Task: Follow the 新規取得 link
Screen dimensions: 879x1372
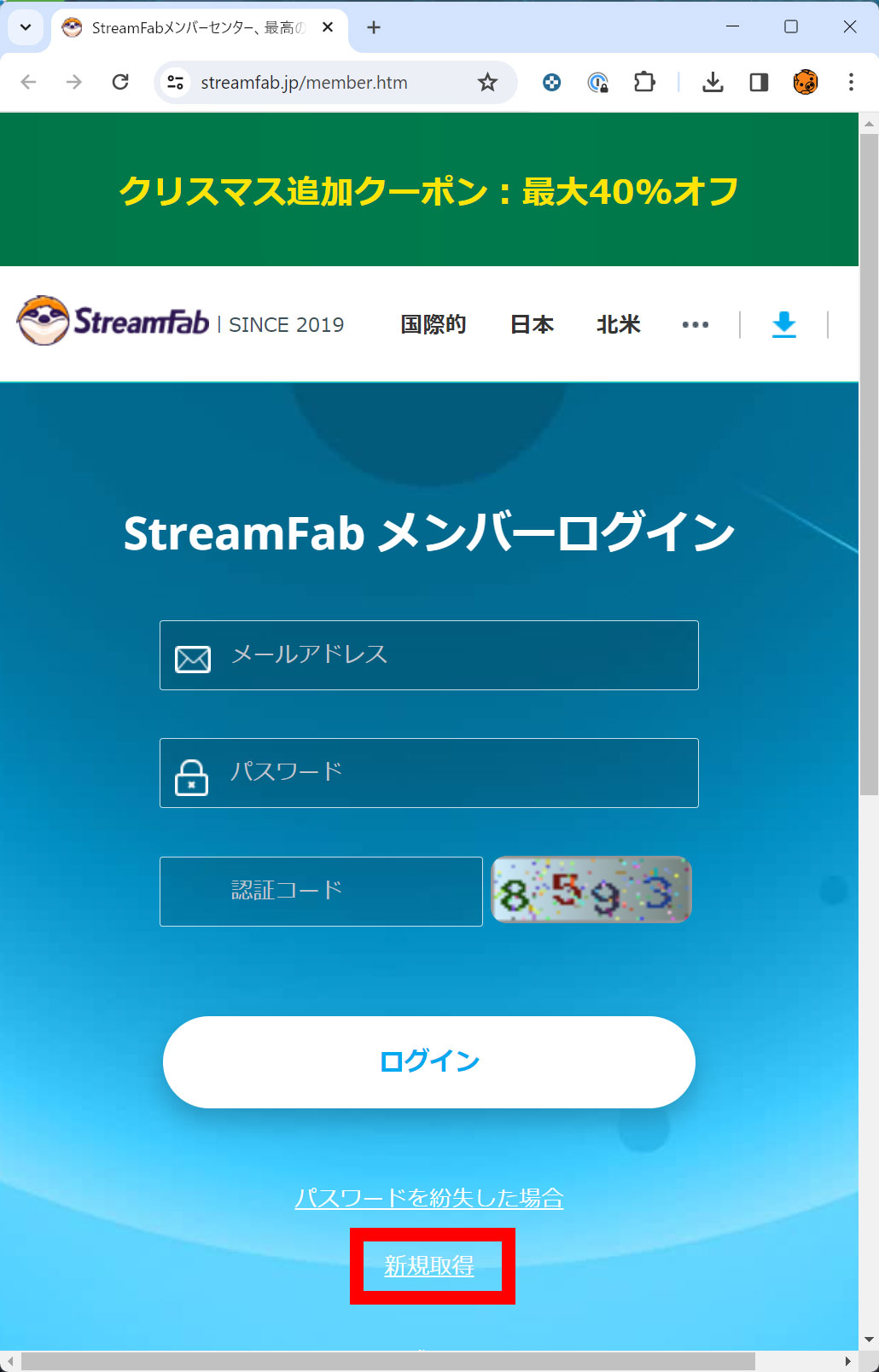Action: point(429,1266)
